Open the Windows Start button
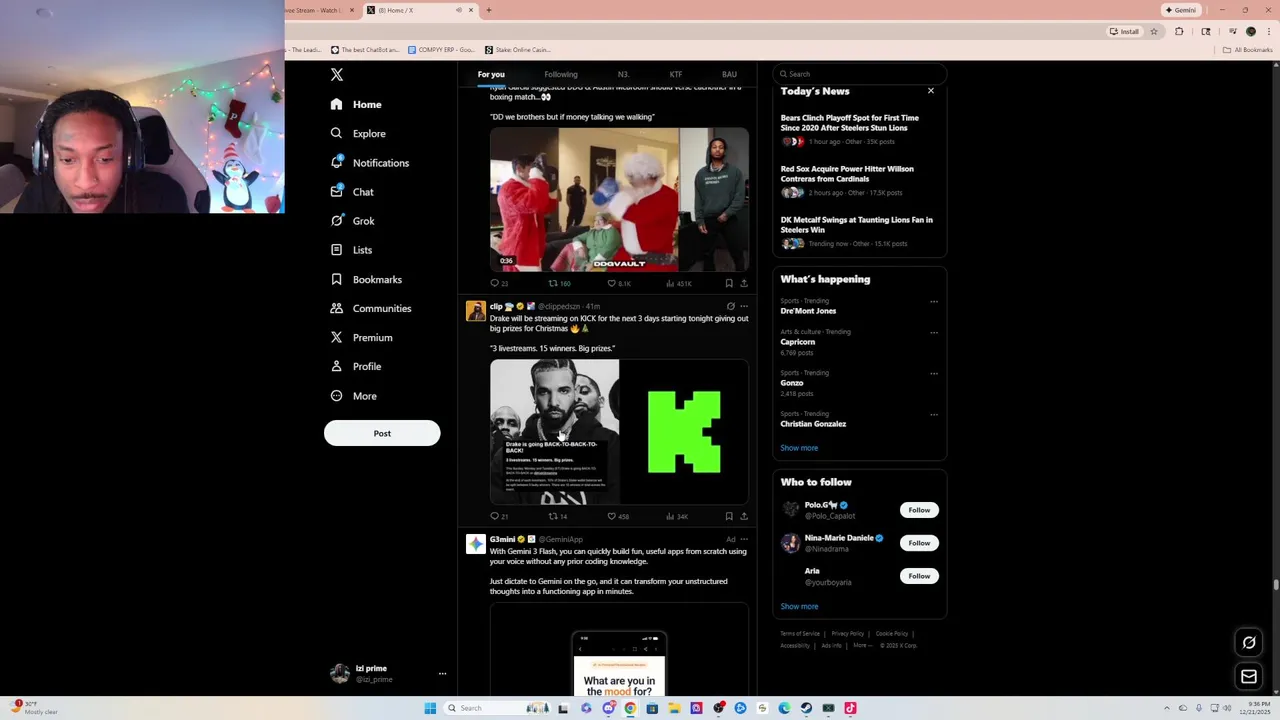The image size is (1280, 720). (430, 708)
